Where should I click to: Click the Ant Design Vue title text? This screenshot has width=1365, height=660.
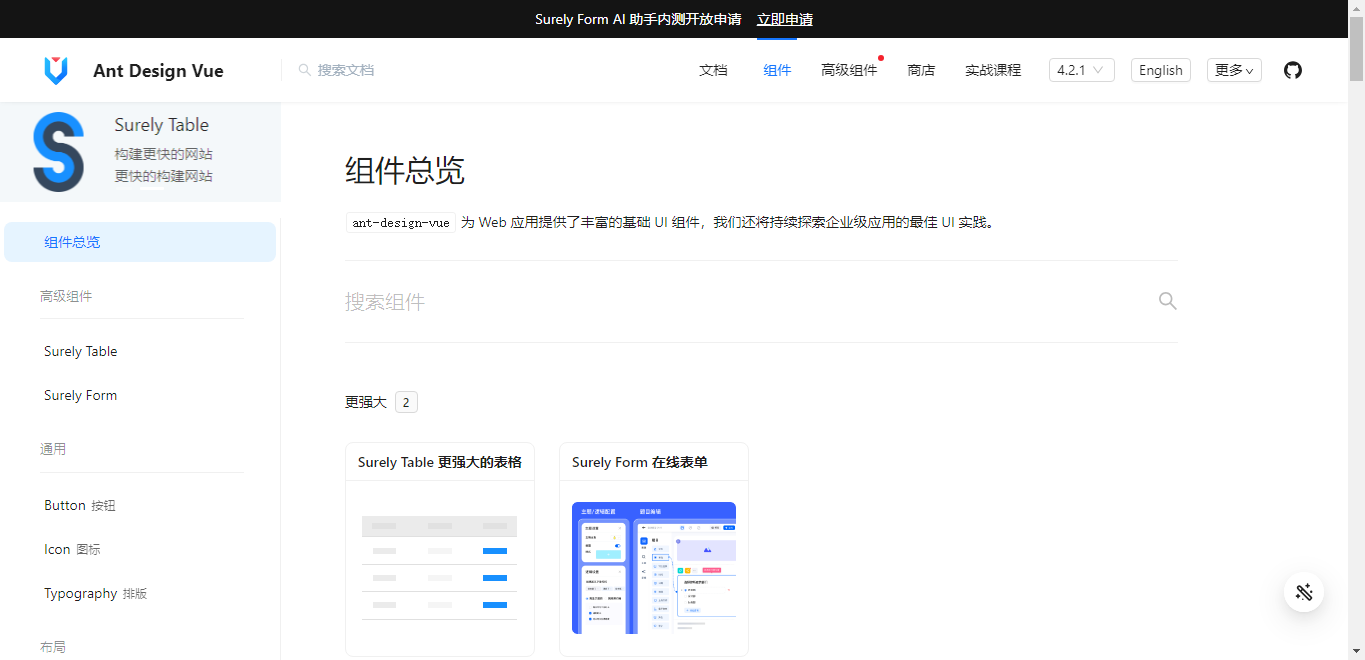pyautogui.click(x=158, y=70)
